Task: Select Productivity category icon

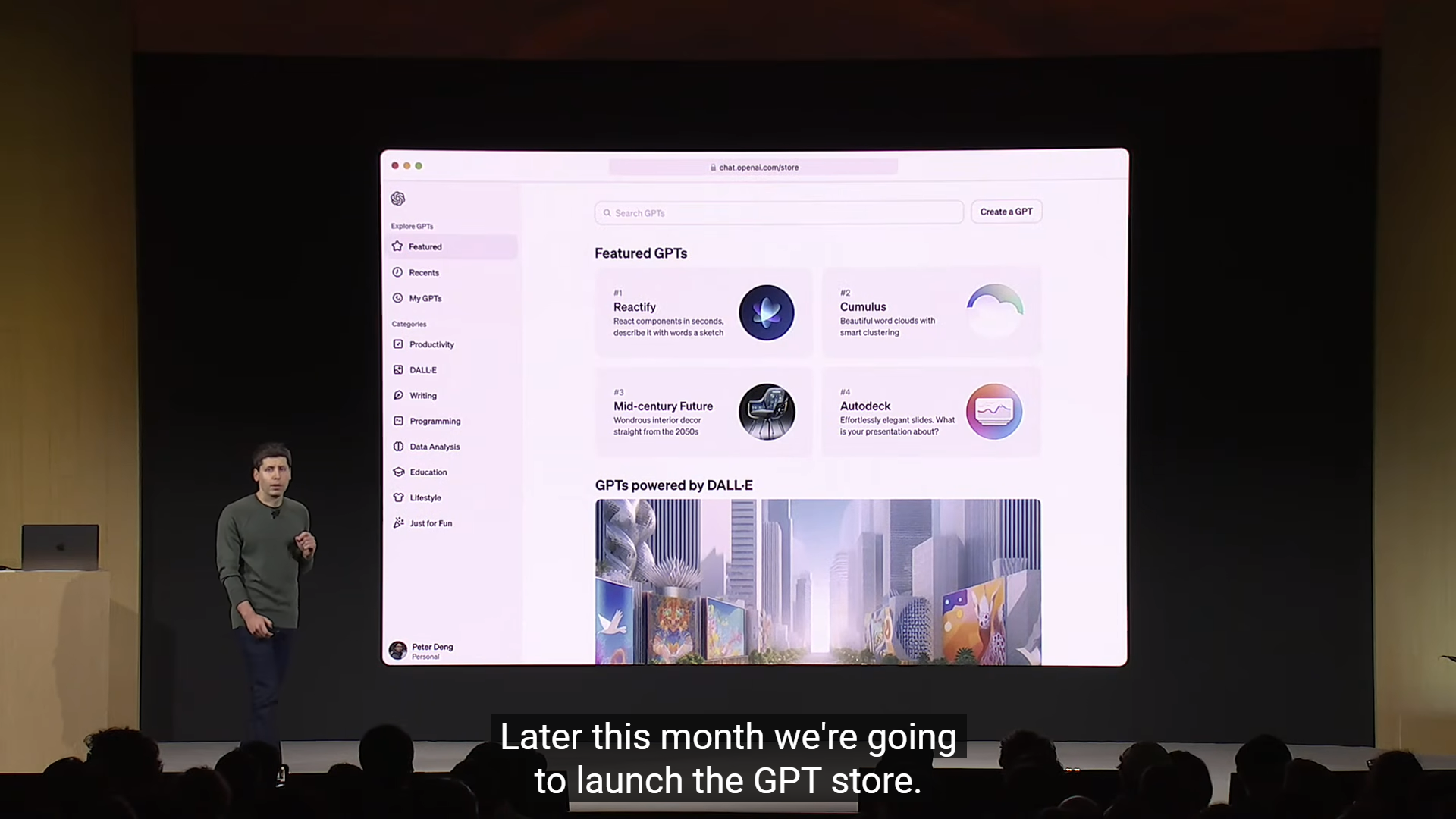Action: point(398,344)
